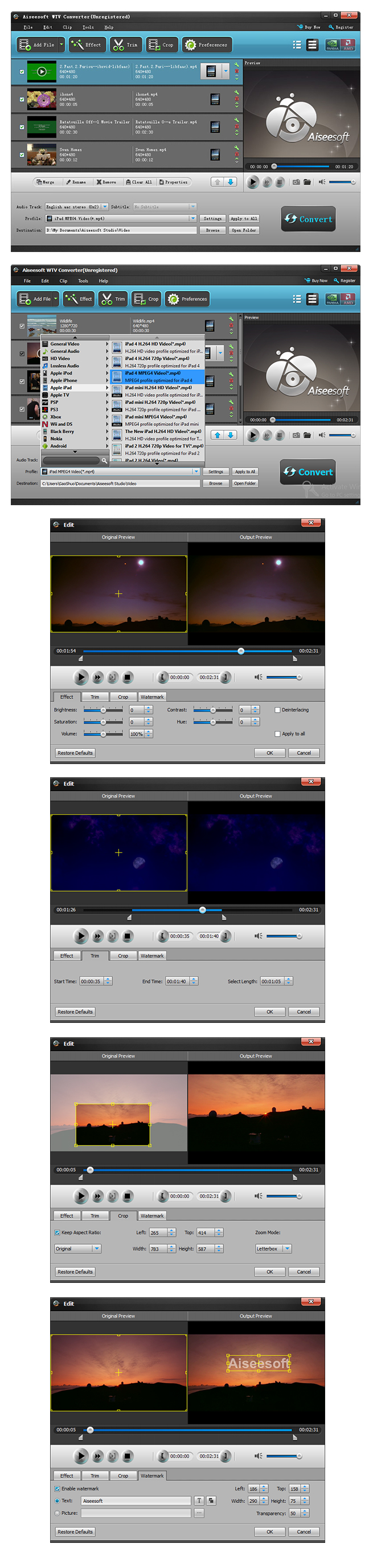This screenshot has width=373, height=1568.
Task: Mute speaker icon in Edit dialog with Brightness controls
Action: click(258, 677)
